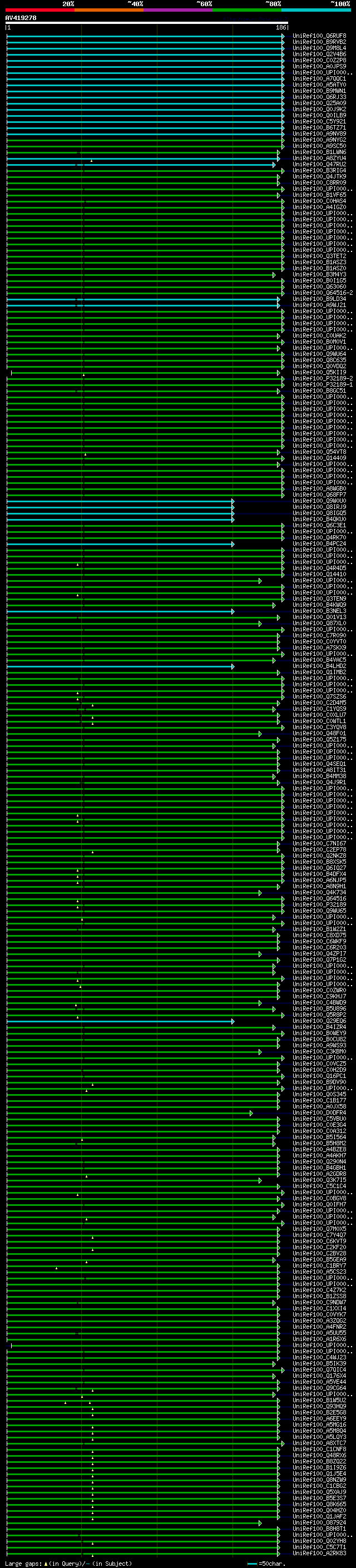Image resolution: width=356 pixels, height=1568 pixels.
Task: Click hit label UniRef100_A8XTC7
Action: pos(319,1443)
